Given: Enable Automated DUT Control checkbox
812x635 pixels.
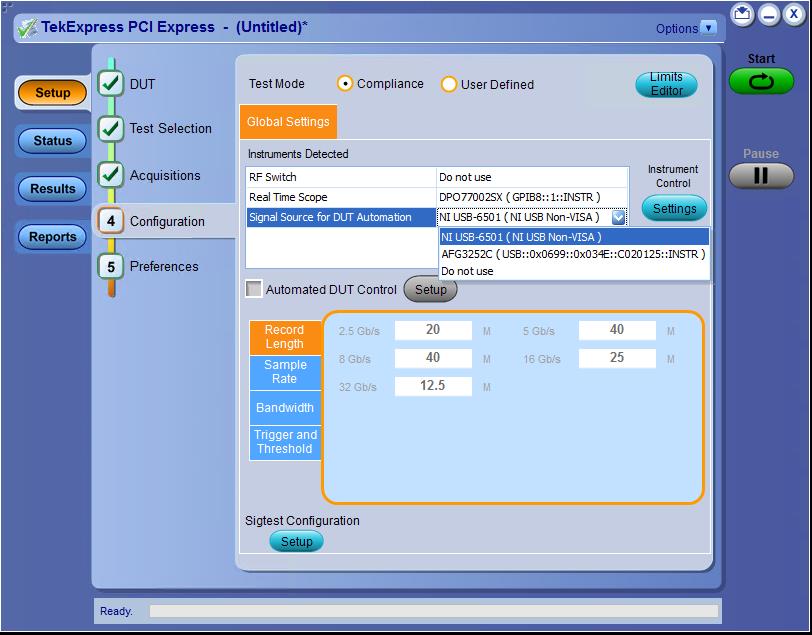Looking at the screenshot, I should click(x=255, y=290).
